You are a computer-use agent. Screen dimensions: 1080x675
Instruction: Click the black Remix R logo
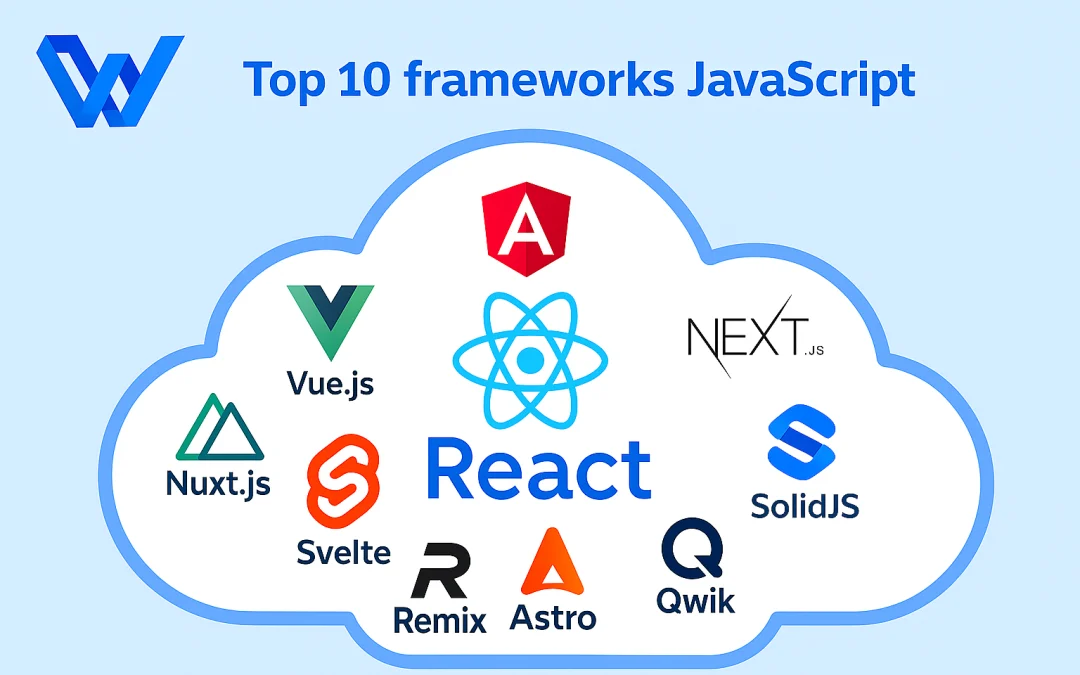pyautogui.click(x=441, y=570)
